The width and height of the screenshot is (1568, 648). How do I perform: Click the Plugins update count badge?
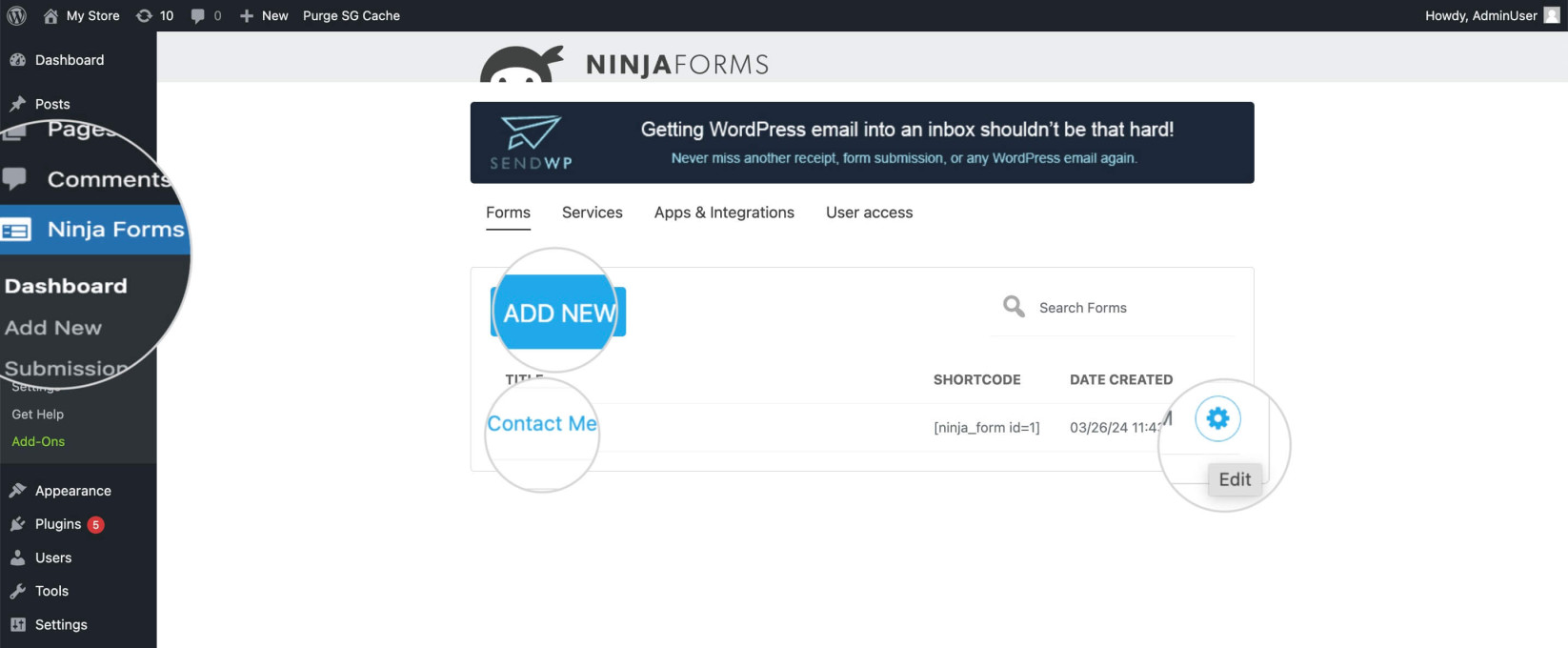(95, 525)
